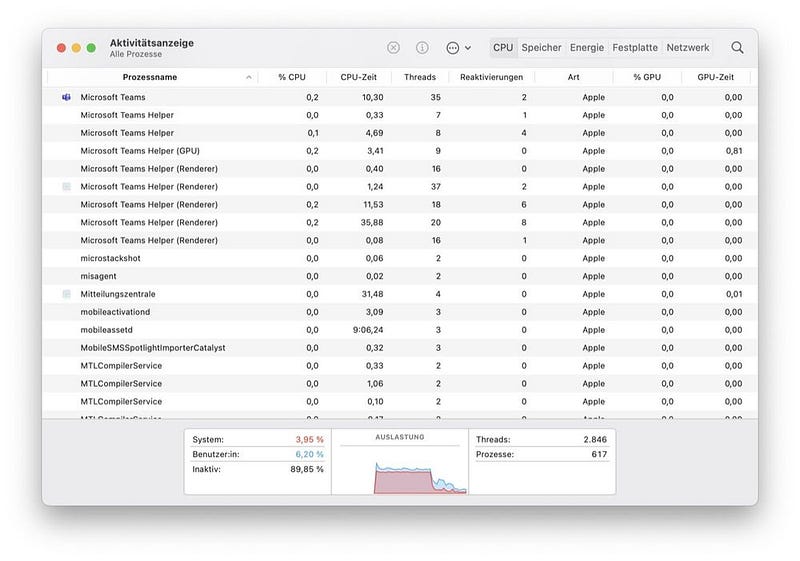Select the Mitteilungszentrale process row

point(400,294)
